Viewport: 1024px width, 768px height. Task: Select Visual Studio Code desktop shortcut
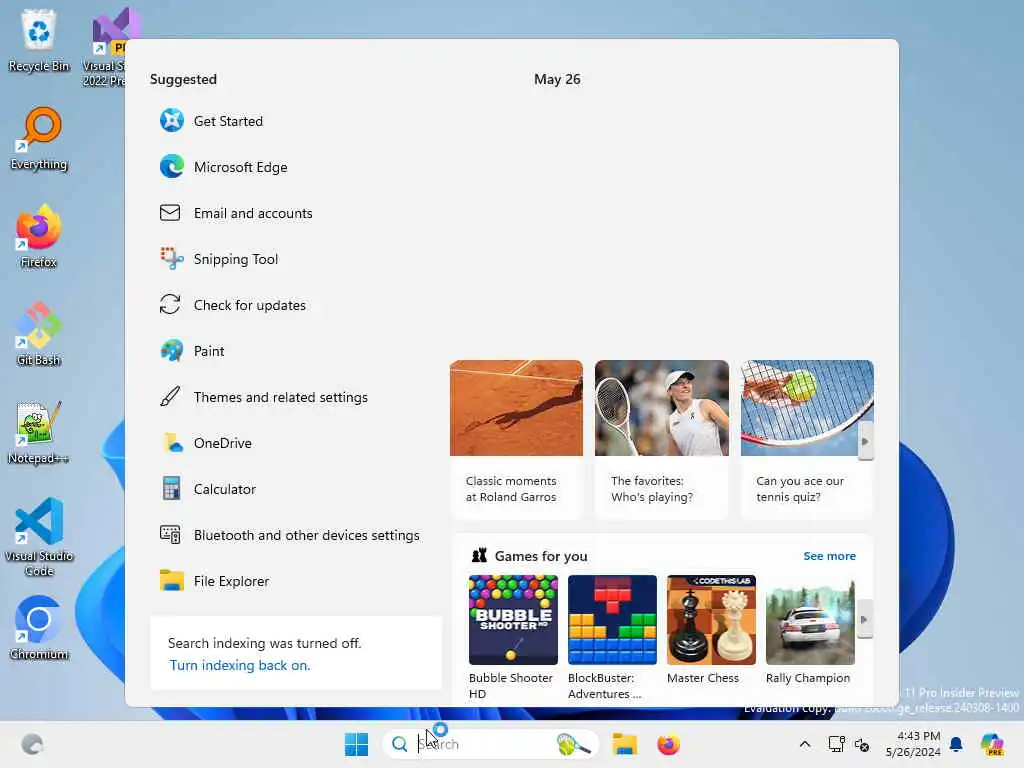[x=39, y=537]
